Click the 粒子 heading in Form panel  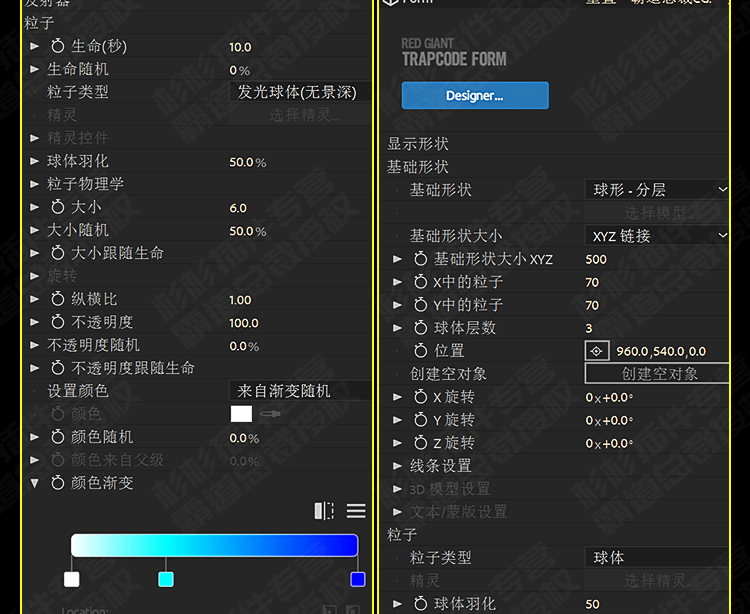pyautogui.click(x=402, y=535)
